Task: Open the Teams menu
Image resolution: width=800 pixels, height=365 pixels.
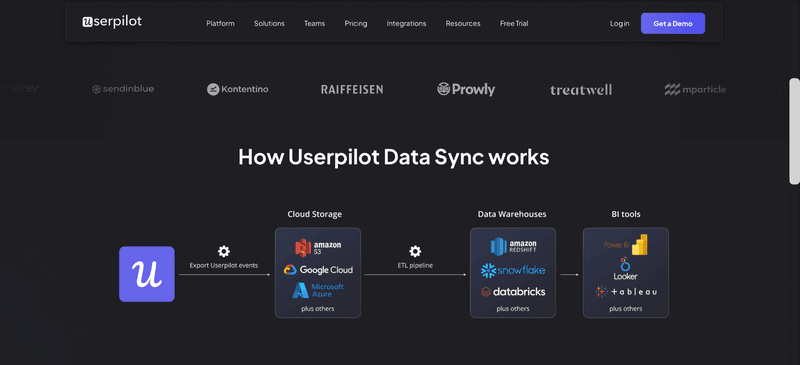Action: click(x=314, y=23)
